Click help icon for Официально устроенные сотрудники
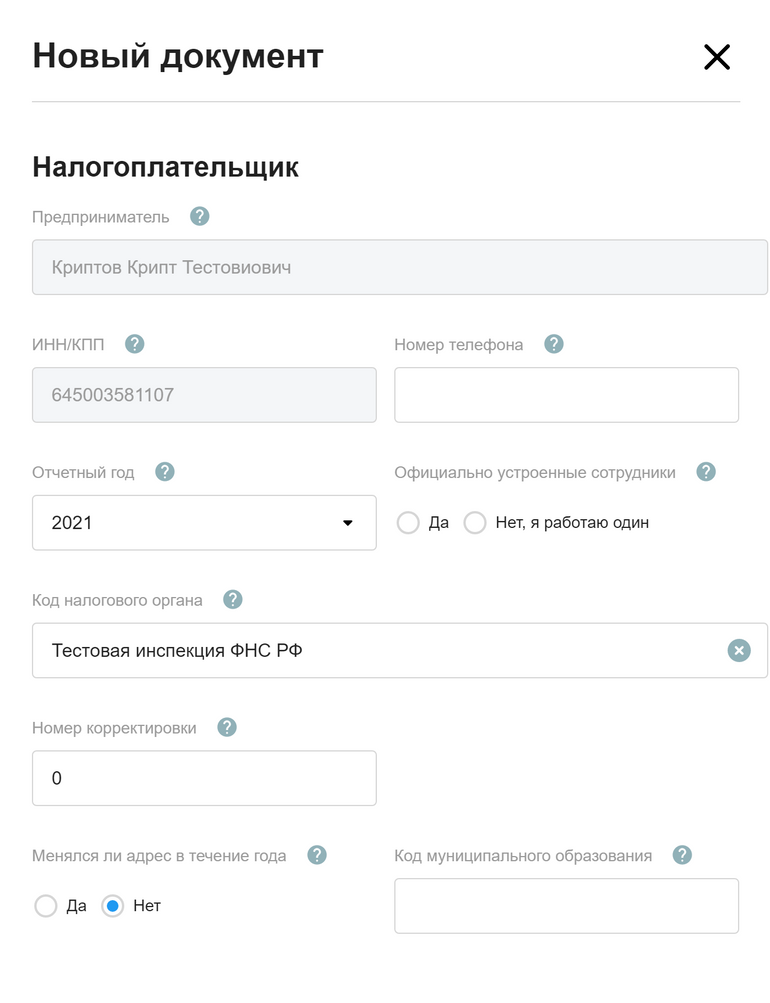Screen dimensions: 770x1003 [706, 472]
